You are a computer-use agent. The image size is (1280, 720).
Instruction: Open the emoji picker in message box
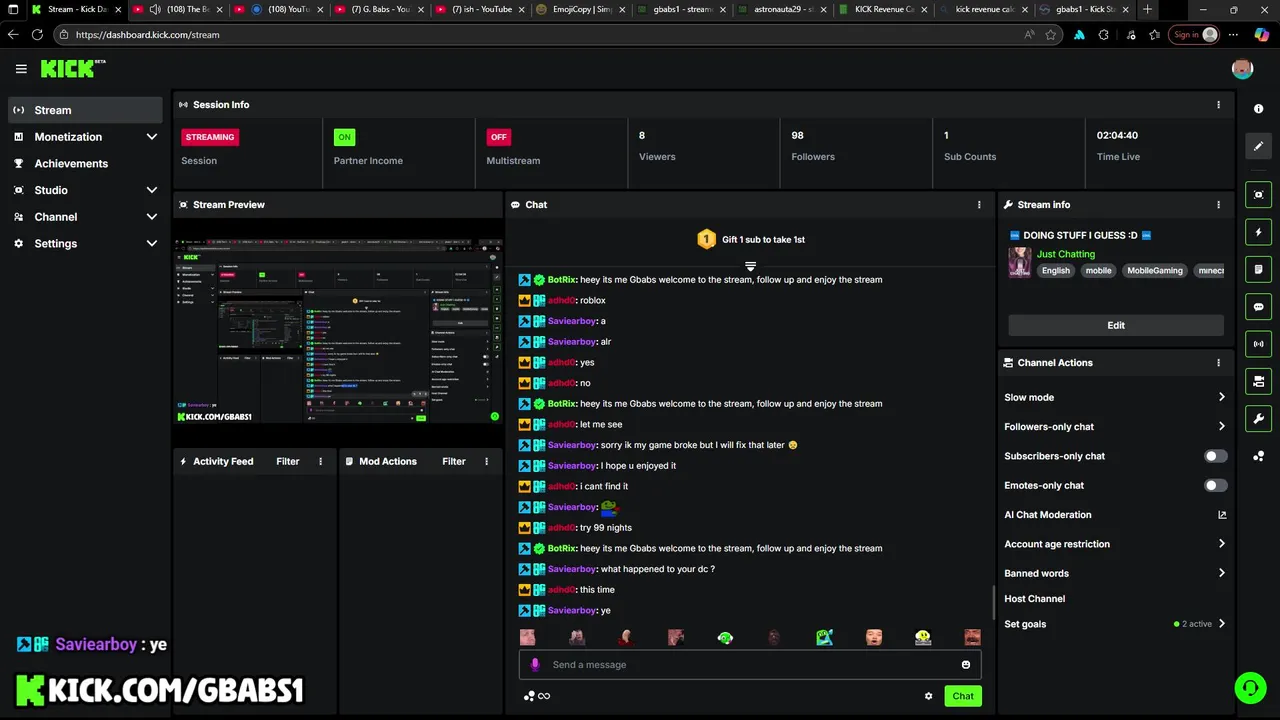coord(966,665)
